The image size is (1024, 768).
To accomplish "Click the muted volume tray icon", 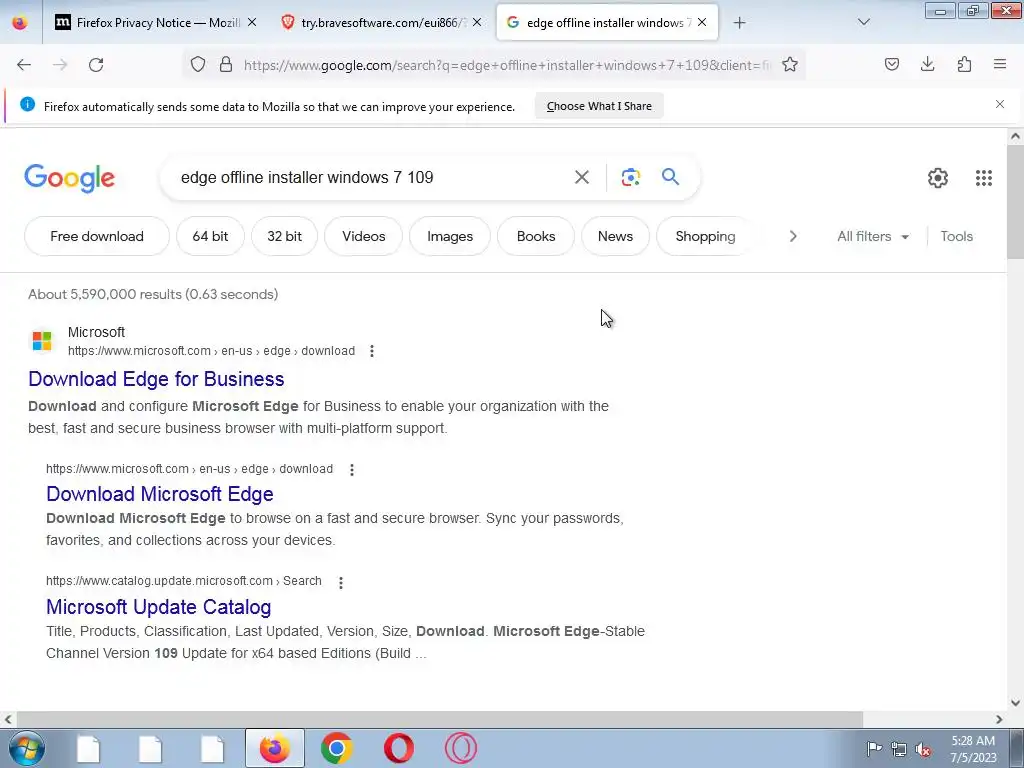I will pyautogui.click(x=923, y=749).
